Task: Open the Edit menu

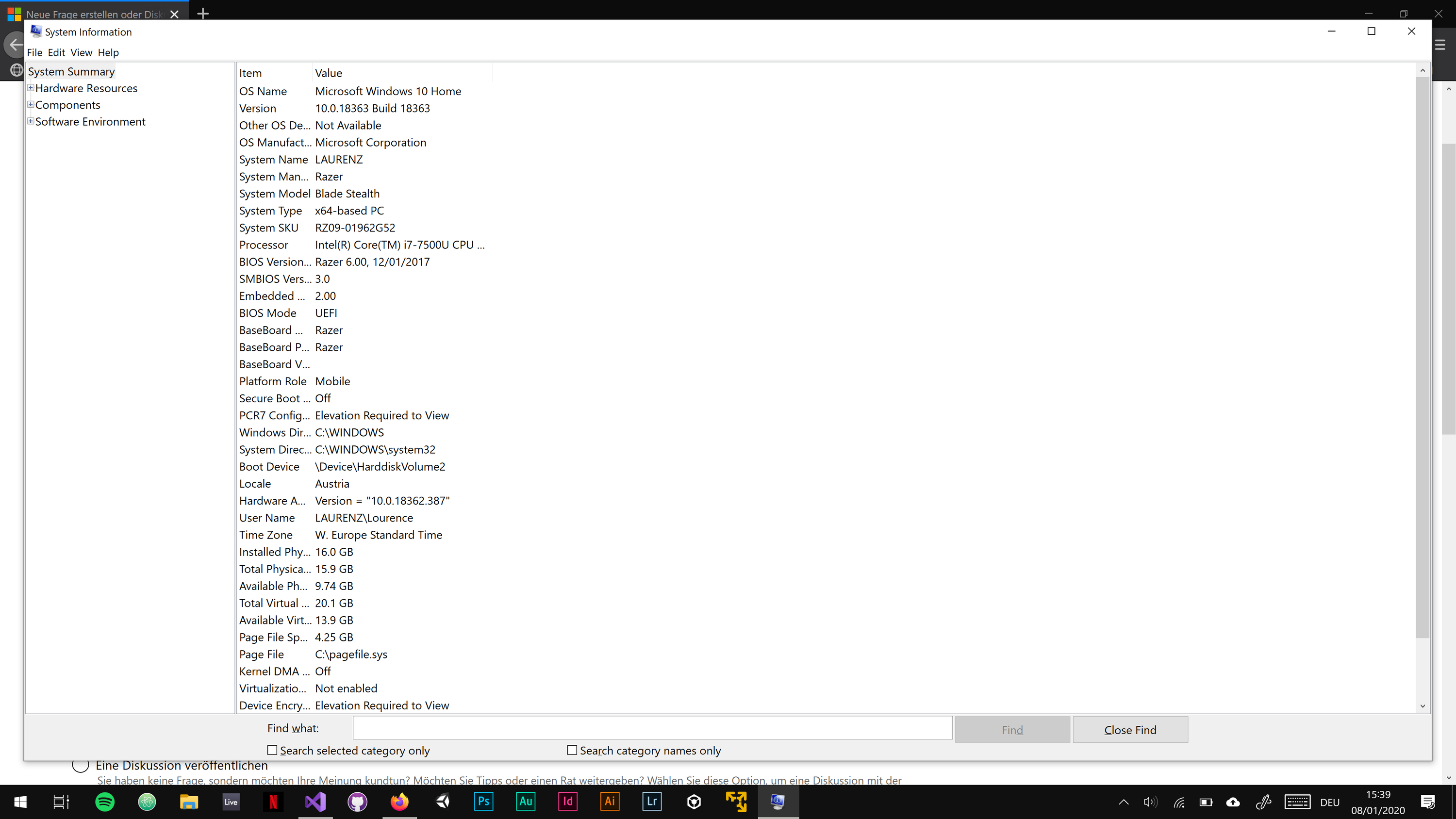Action: (x=56, y=52)
